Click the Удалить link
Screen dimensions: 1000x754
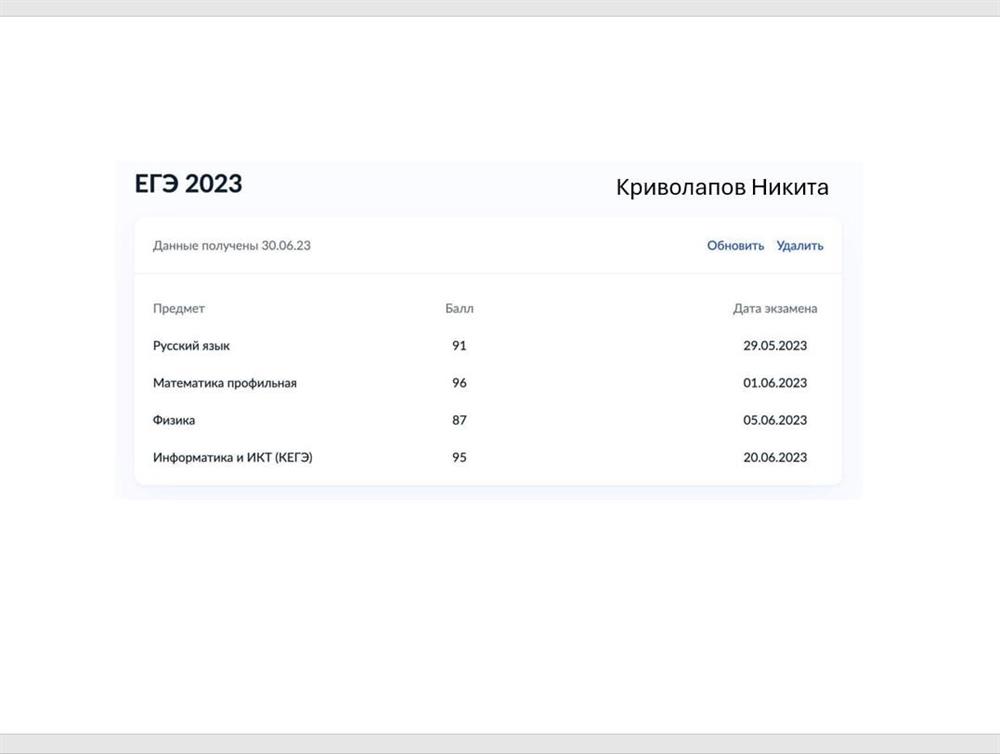(800, 246)
